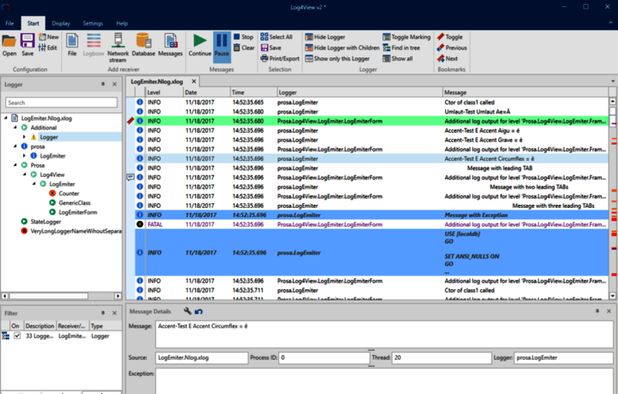
Task: Click the Thread field showing 20
Action: [x=441, y=357]
